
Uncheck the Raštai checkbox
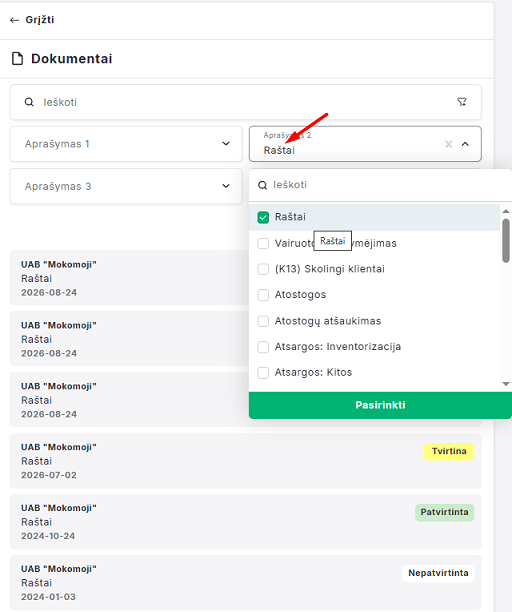click(263, 217)
